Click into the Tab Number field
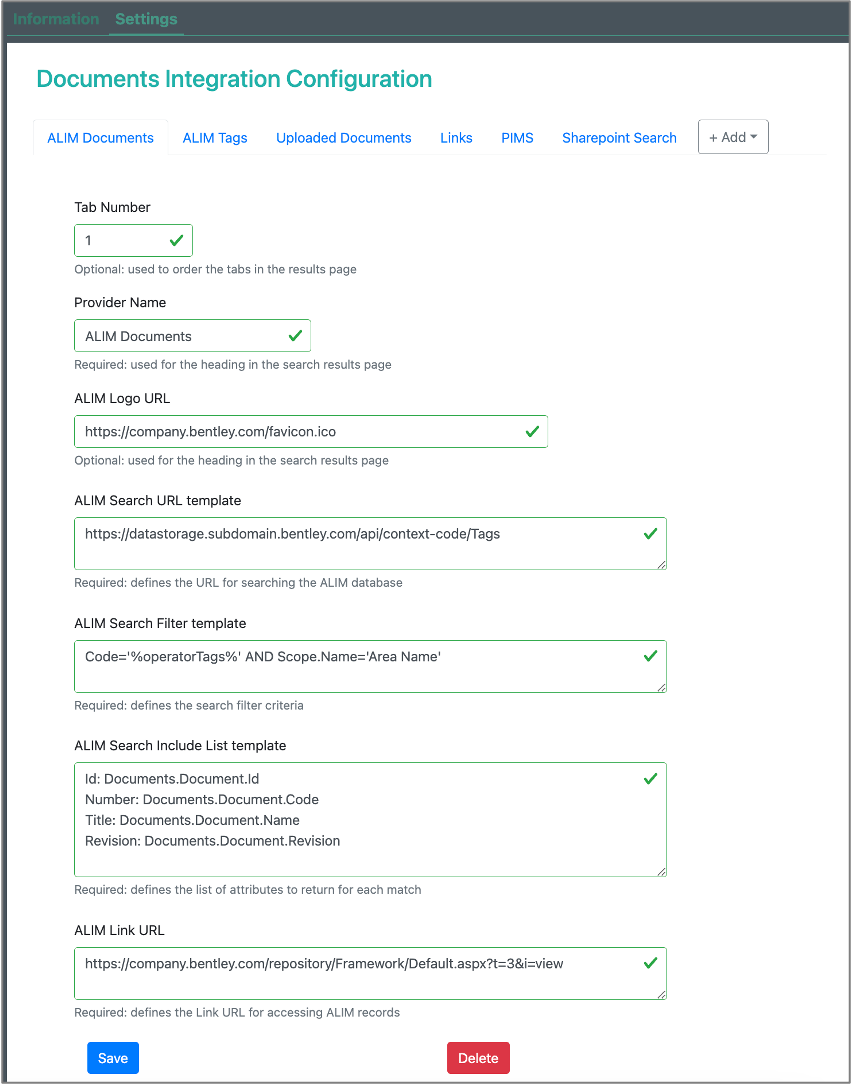This screenshot has width=852, height=1084. coord(133,241)
